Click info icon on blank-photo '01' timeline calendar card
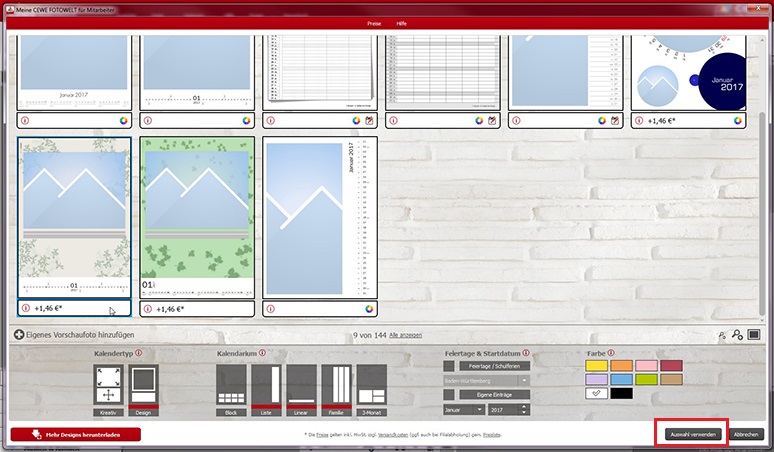Viewport: 774px width, 452px height. (148, 120)
